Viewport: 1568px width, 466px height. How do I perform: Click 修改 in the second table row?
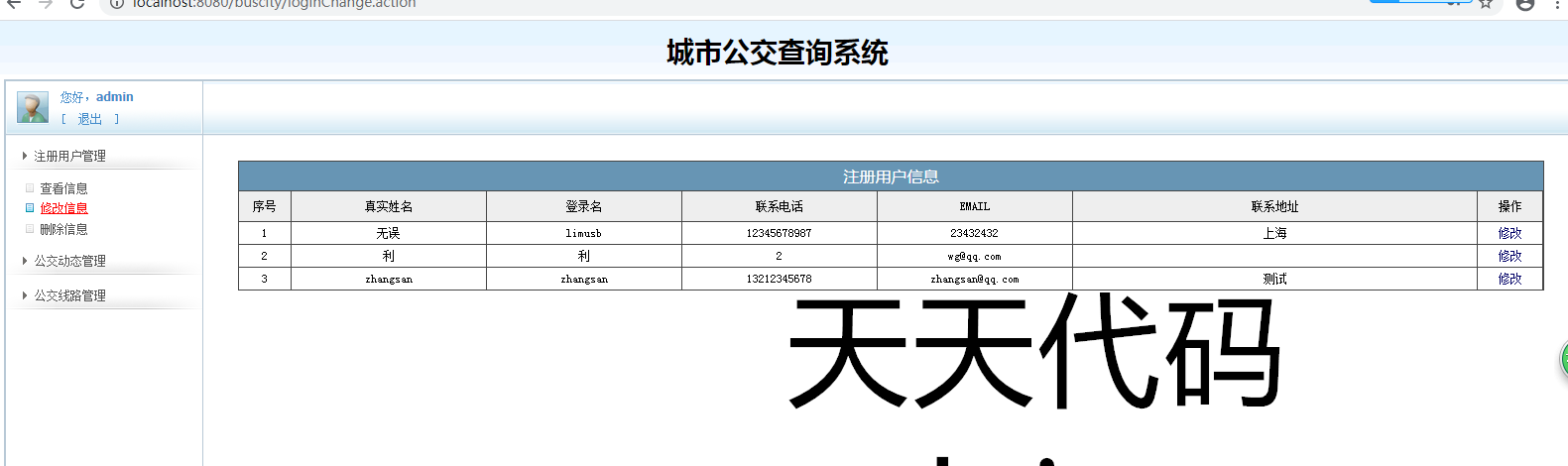(x=1509, y=256)
